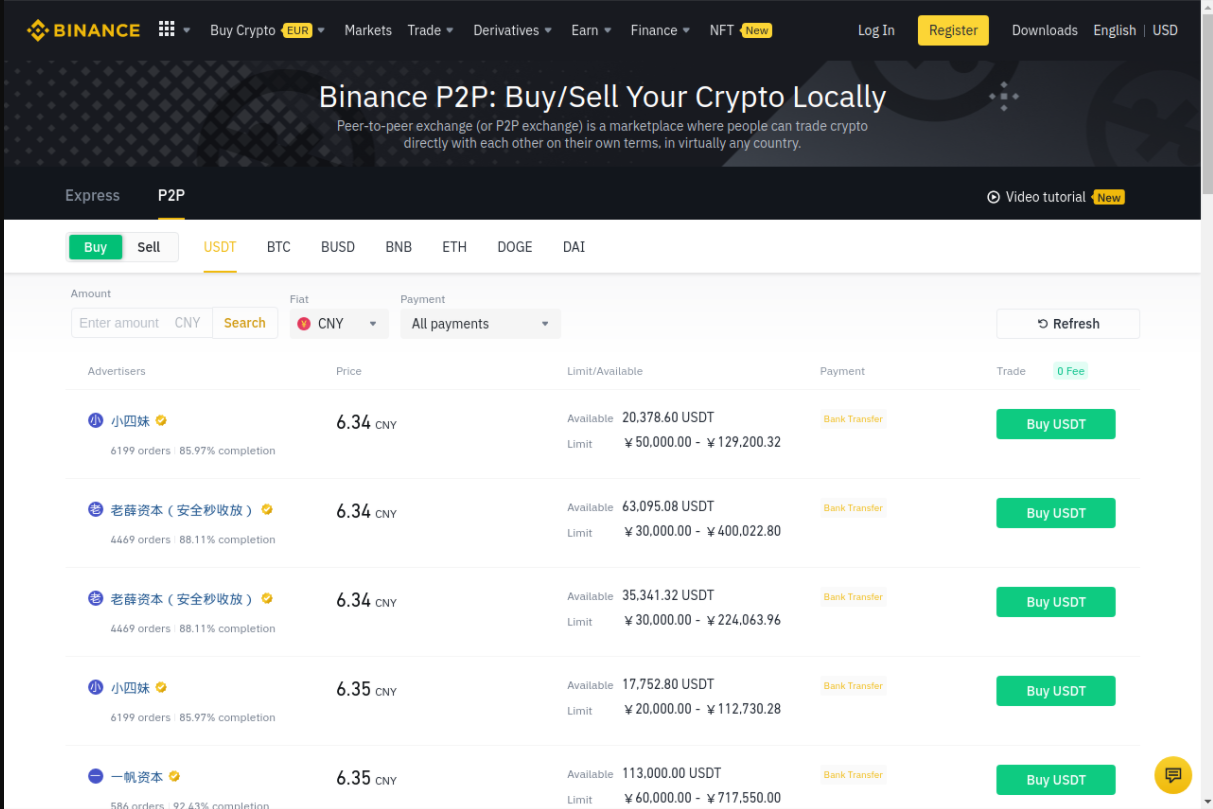Click the 0 Fee badge
The height and width of the screenshot is (809, 1213).
point(1070,371)
